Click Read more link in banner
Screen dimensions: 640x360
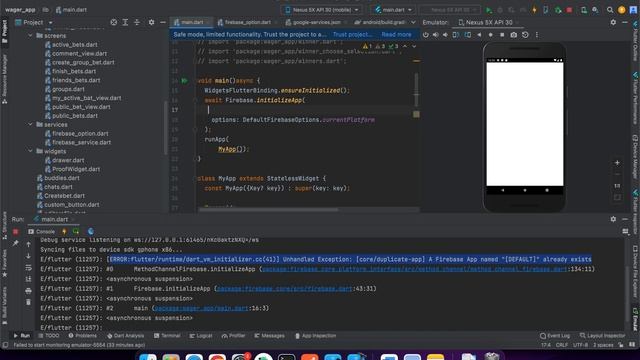(396, 35)
